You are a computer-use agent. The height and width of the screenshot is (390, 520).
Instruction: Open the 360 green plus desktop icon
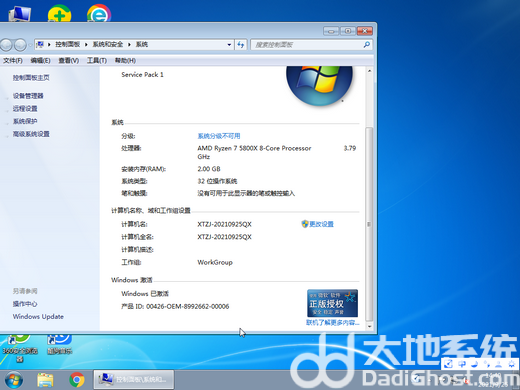59,13
